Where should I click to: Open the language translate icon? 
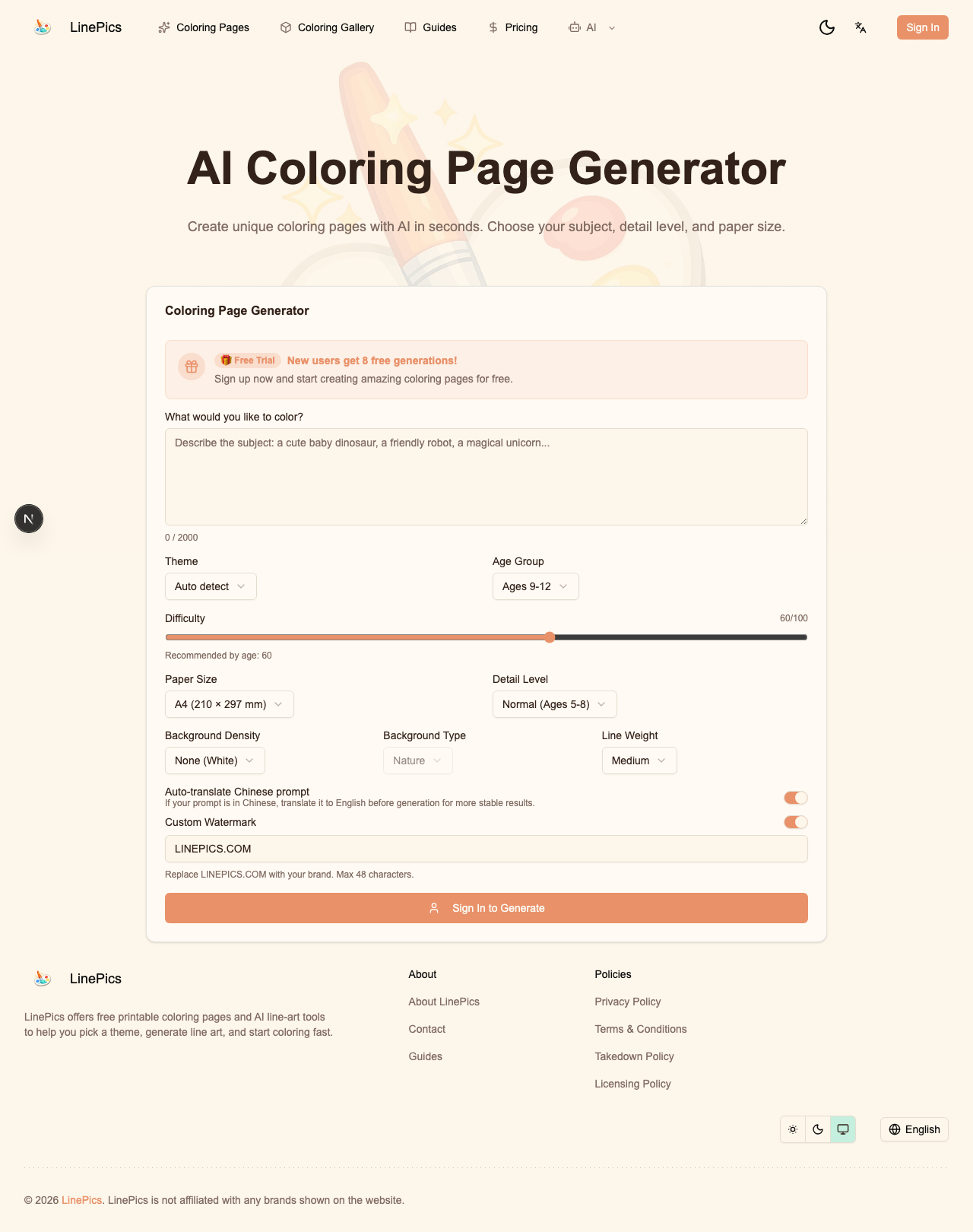(x=860, y=27)
